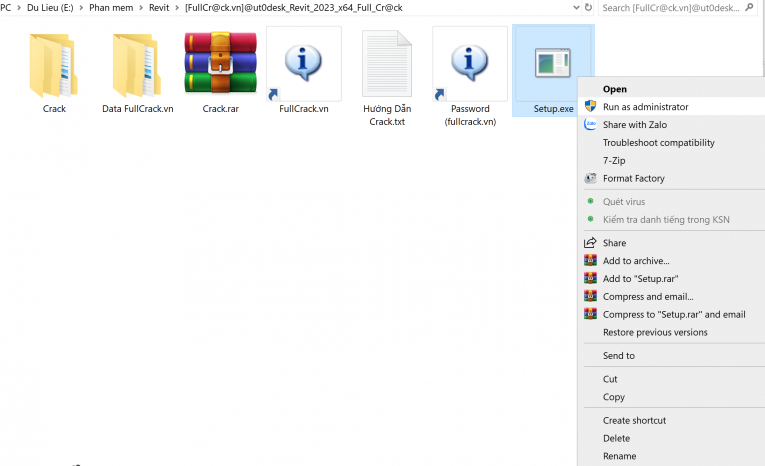Expand chevron after Revit breadcrumb
The height and width of the screenshot is (466, 765).
point(177,8)
